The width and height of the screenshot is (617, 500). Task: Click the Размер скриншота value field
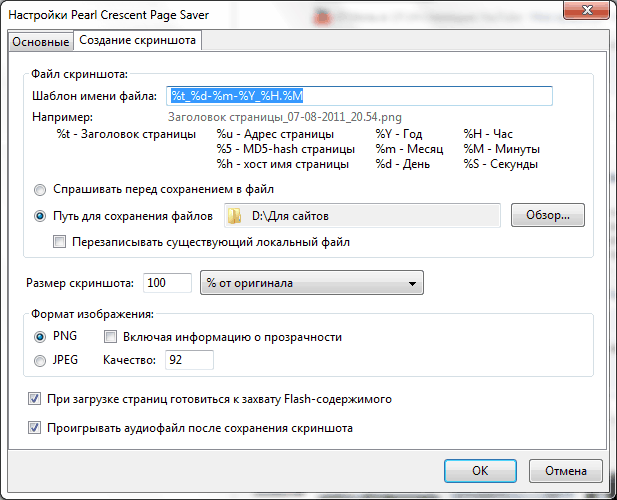click(x=167, y=283)
